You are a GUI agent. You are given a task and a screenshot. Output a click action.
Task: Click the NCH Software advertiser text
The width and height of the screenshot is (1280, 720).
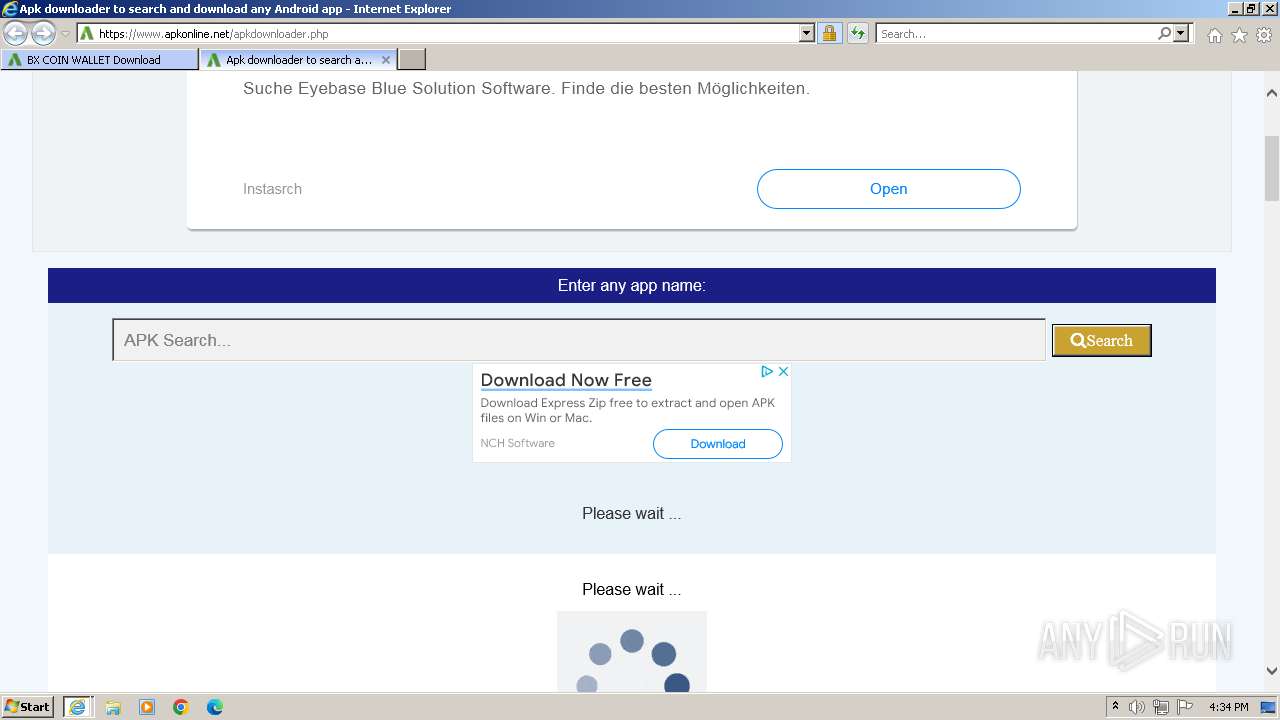click(517, 443)
